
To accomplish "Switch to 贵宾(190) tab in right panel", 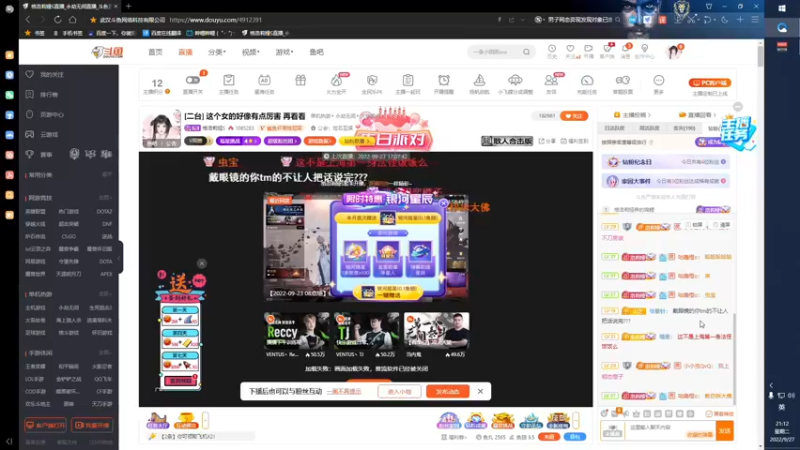I will point(684,128).
